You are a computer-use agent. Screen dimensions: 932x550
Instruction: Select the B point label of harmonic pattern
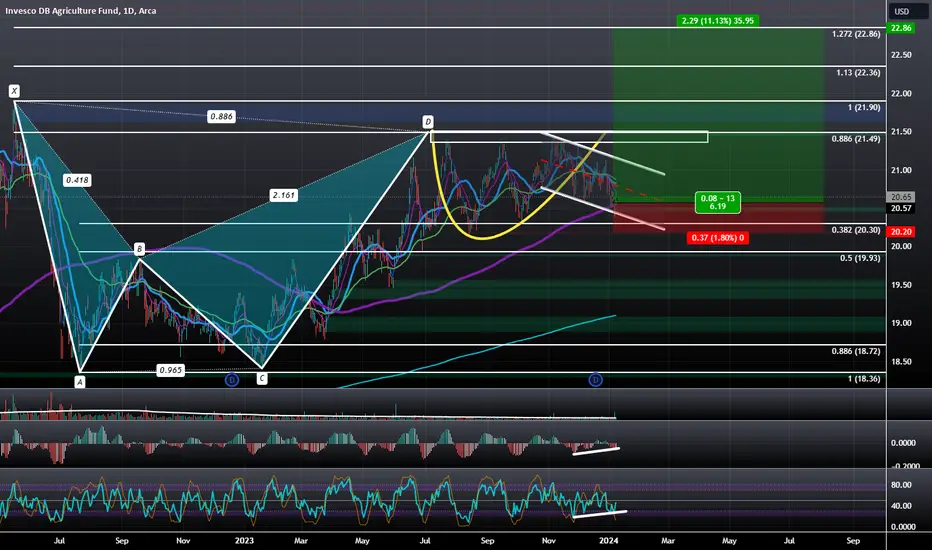[139, 249]
